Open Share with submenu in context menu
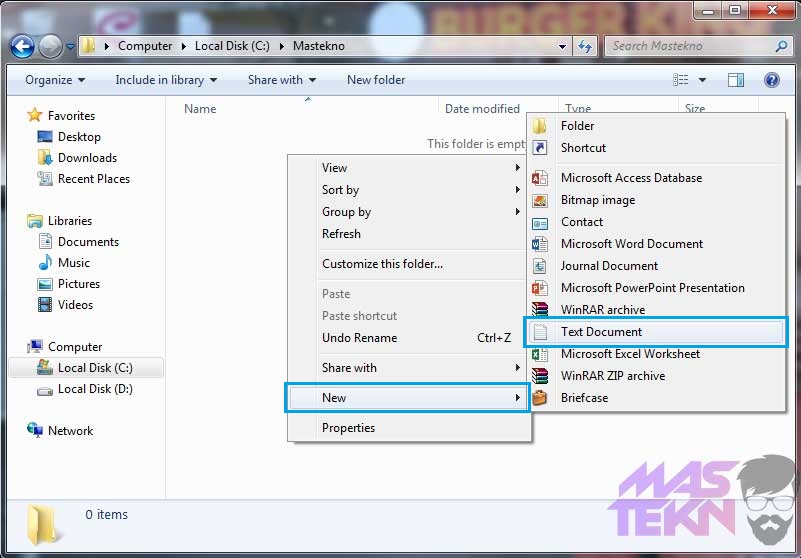The width and height of the screenshot is (801, 558). tap(409, 368)
